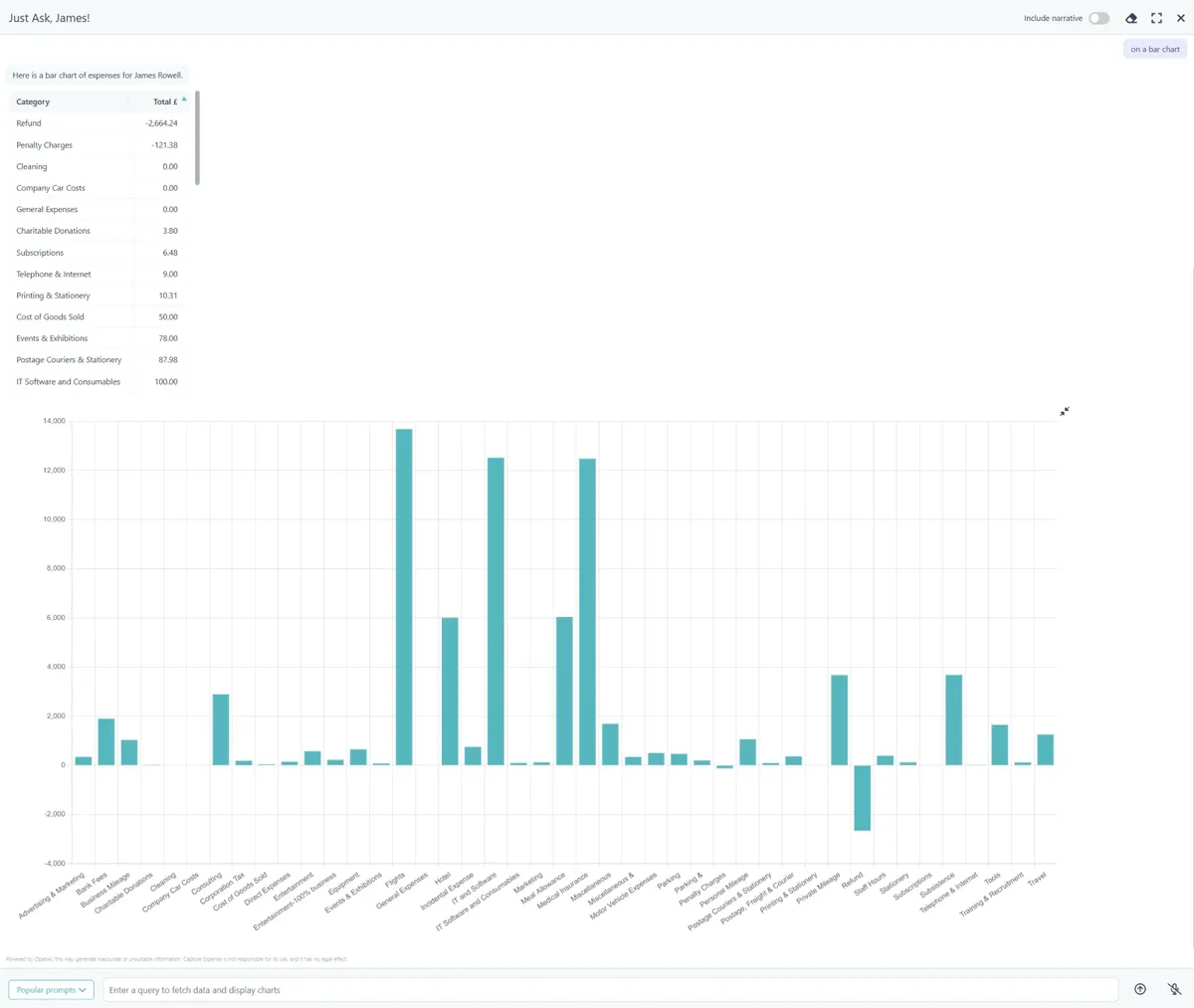Select the Company Car Costs table row

pyautogui.click(x=99, y=188)
